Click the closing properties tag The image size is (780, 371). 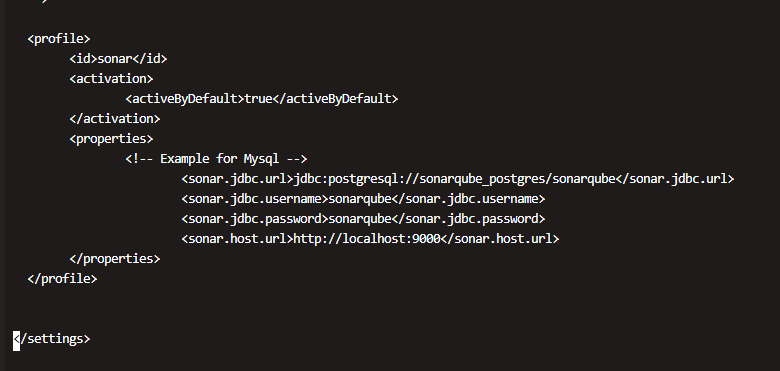click(115, 259)
